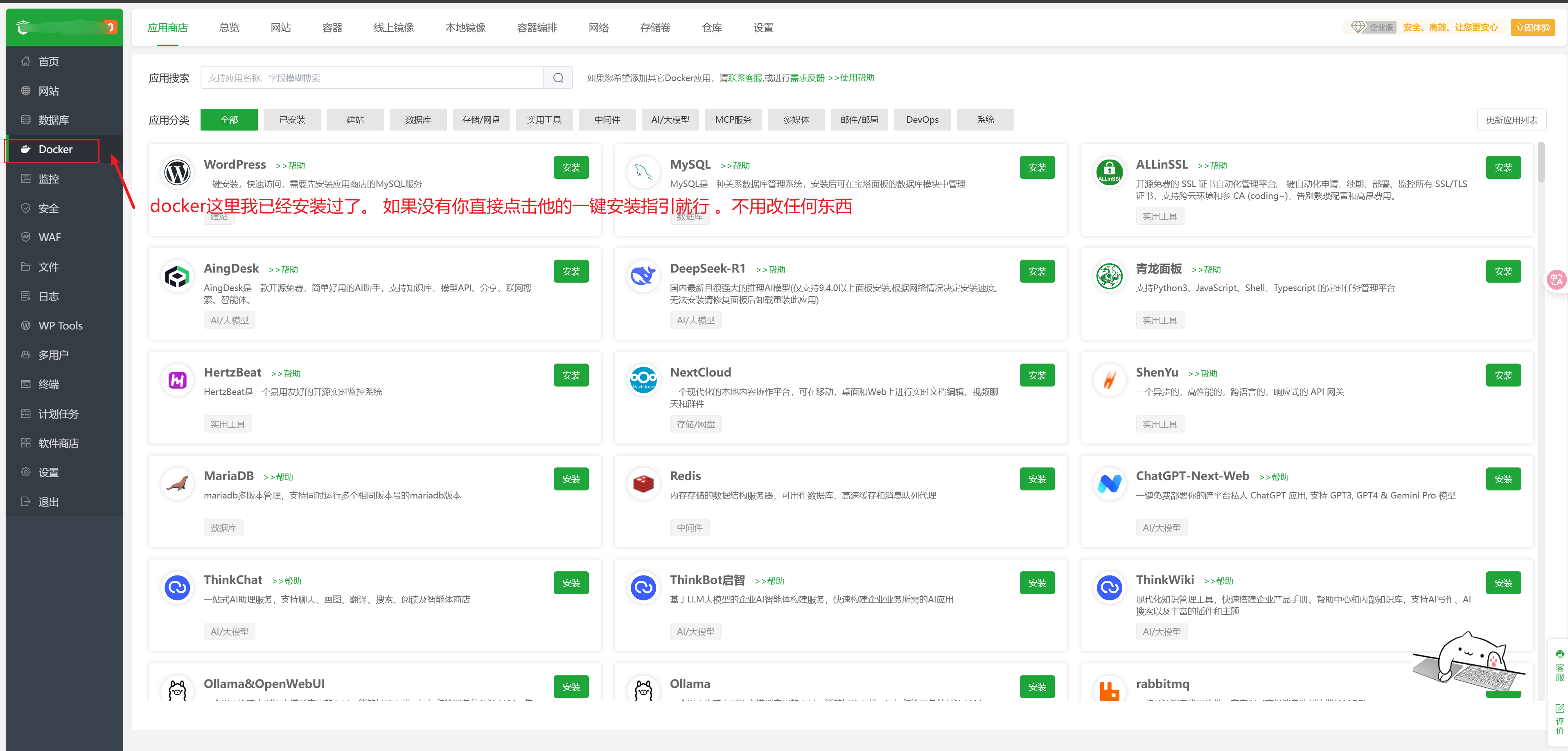The image size is (1568, 751).
Task: Open the 本地镜像 tab
Action: (465, 28)
